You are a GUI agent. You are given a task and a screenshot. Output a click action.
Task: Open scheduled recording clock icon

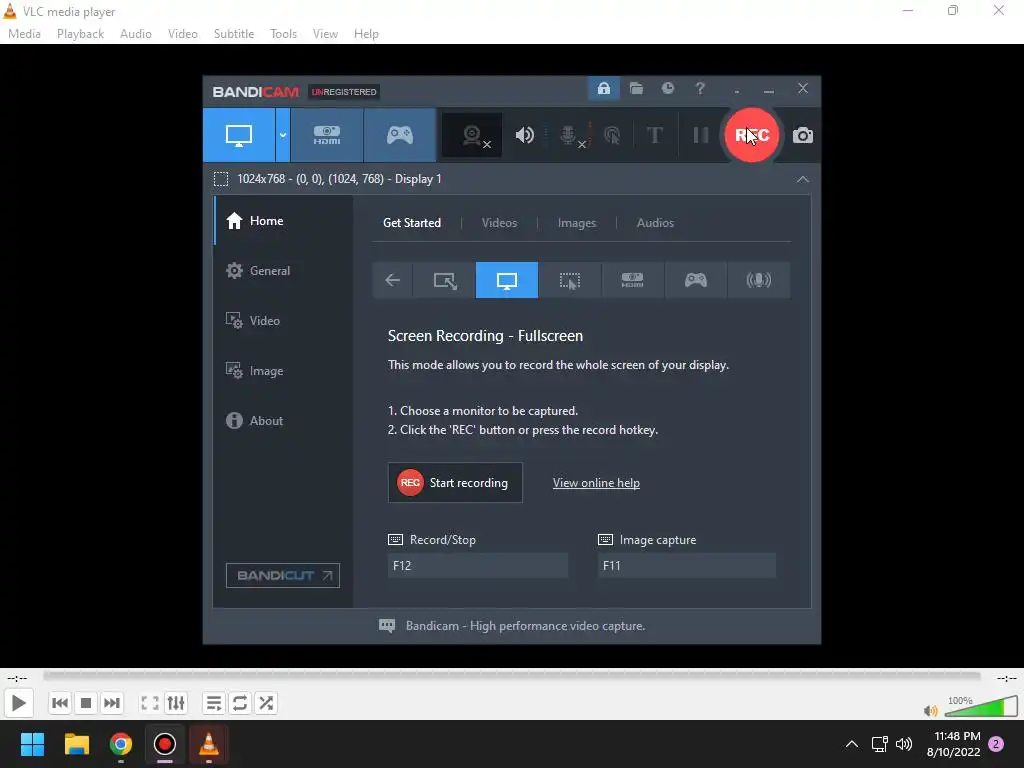pos(667,88)
